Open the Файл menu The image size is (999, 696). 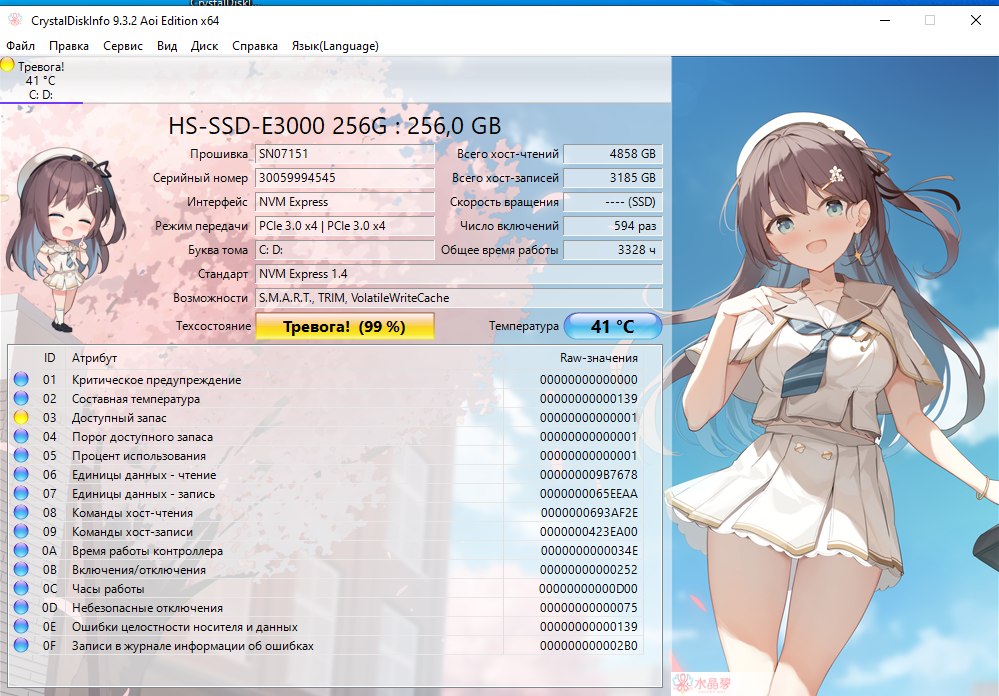[x=20, y=46]
